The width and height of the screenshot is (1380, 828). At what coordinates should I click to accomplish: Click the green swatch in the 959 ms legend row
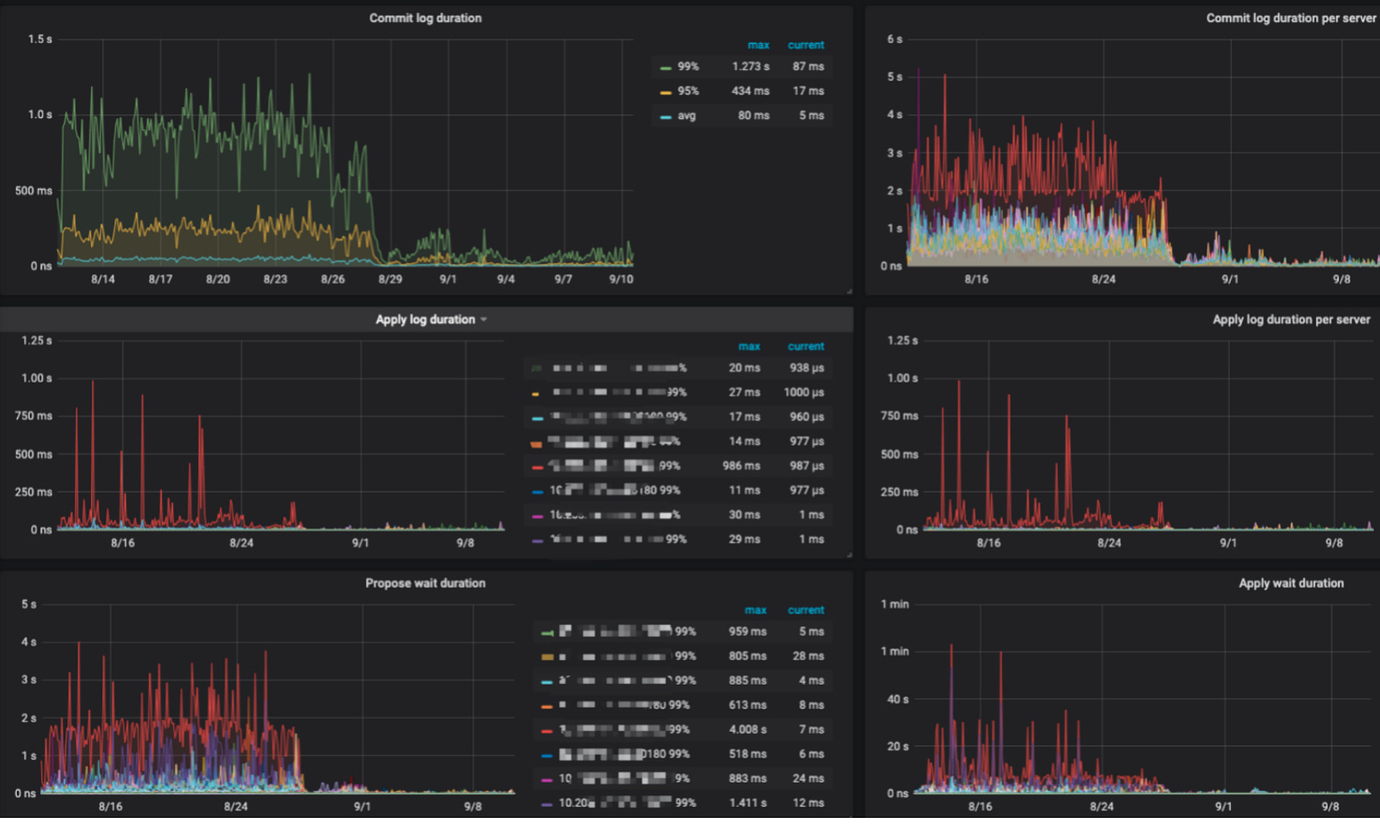coord(546,633)
